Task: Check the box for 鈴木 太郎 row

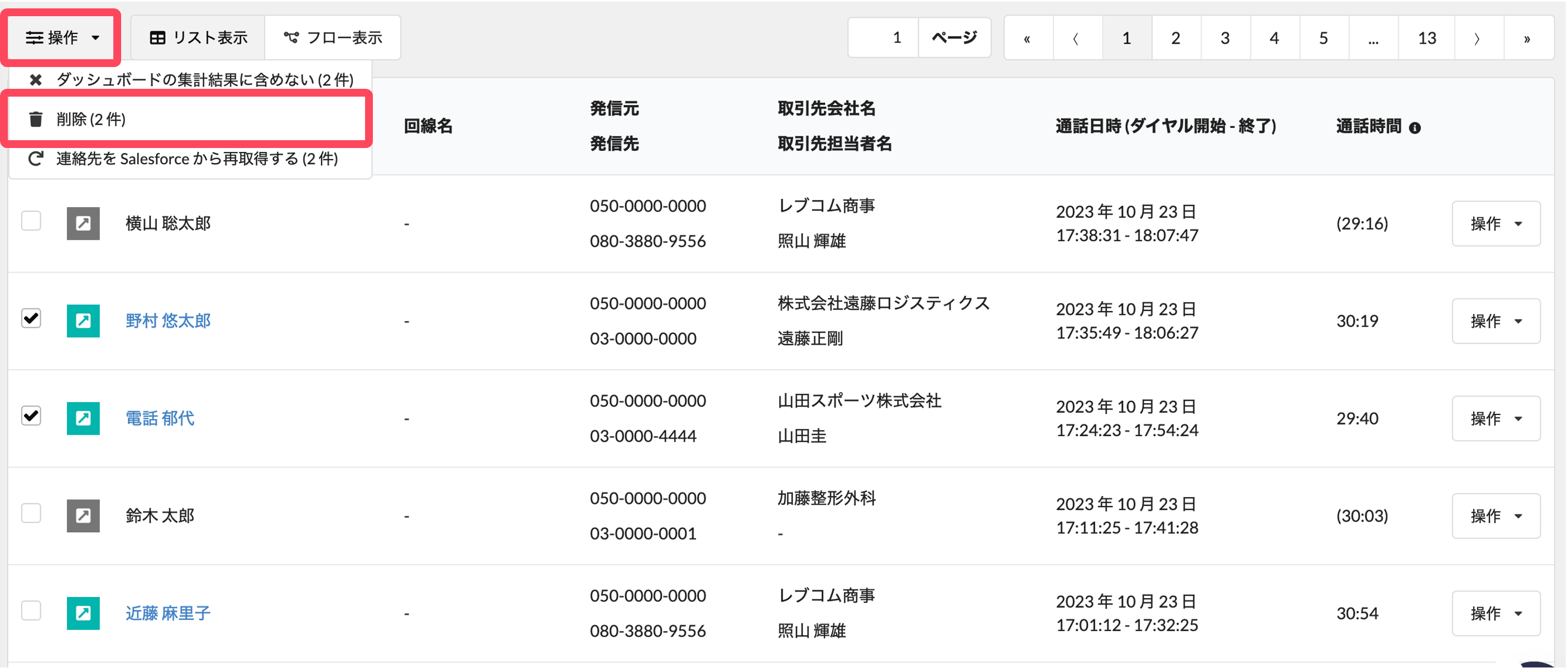Action: [31, 513]
